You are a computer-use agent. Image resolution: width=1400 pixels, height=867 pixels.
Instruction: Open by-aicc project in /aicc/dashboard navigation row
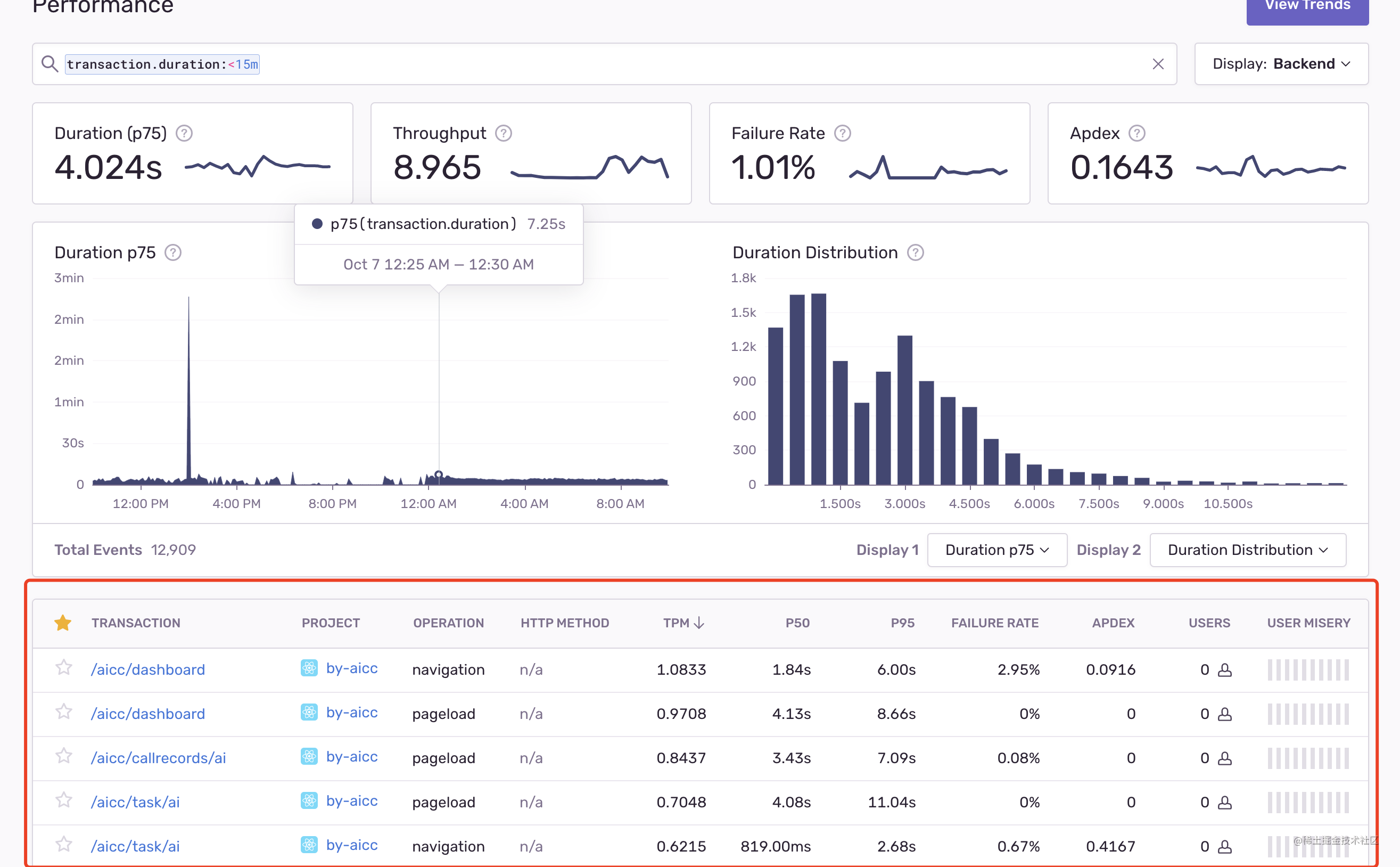tap(352, 668)
